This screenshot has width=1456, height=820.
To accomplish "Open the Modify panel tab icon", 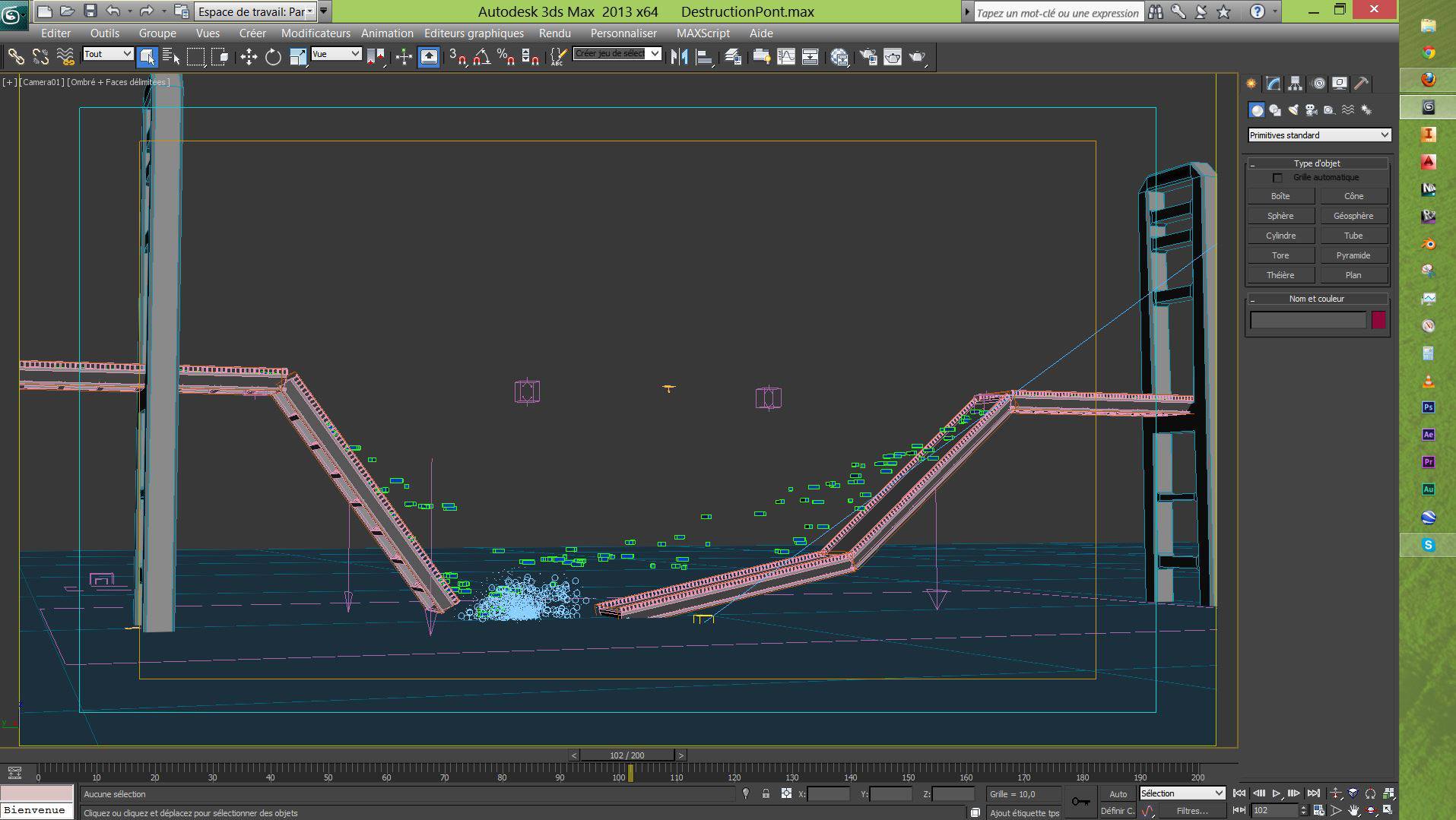I will point(1274,84).
